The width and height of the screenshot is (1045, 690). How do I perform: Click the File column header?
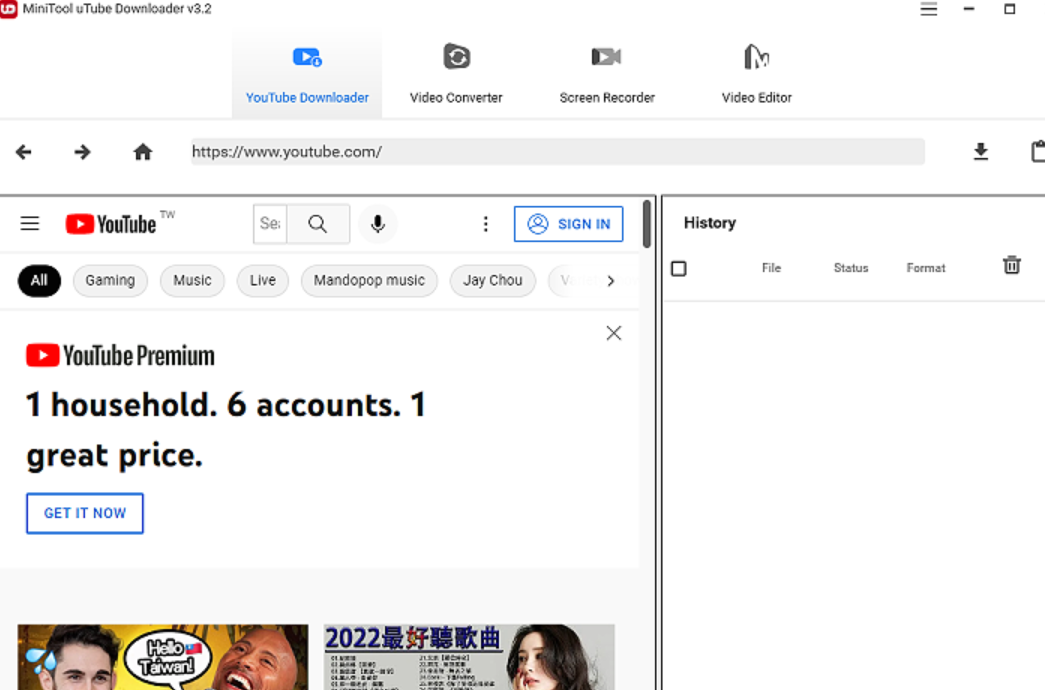(771, 268)
